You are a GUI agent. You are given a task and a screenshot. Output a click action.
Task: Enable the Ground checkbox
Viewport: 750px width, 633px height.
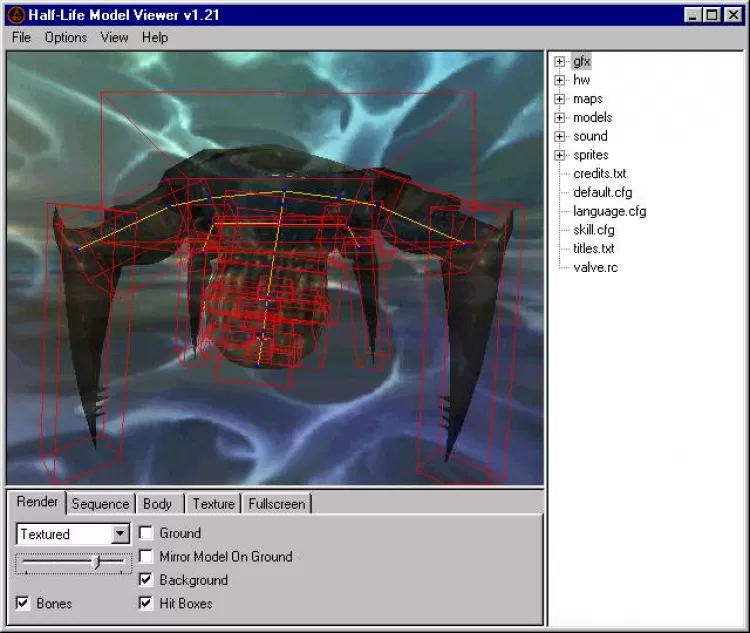coord(146,534)
